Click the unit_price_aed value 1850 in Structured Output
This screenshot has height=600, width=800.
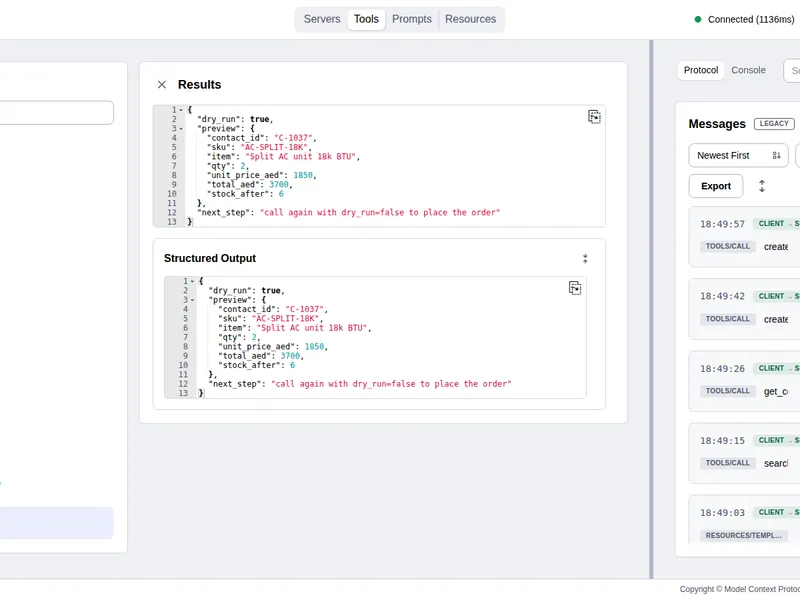tap(314, 347)
